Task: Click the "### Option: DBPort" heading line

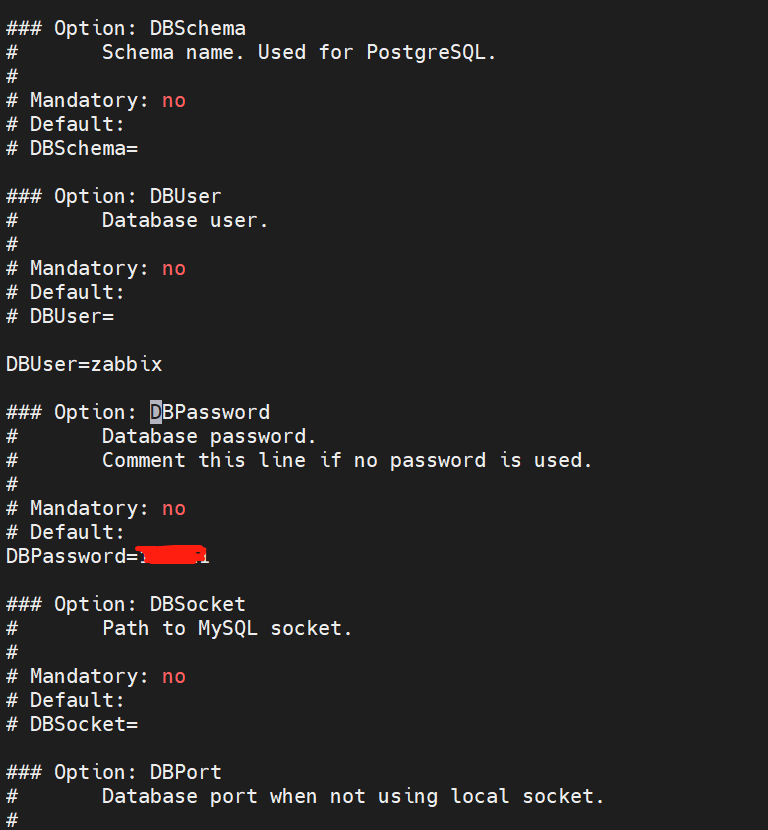Action: (x=114, y=772)
